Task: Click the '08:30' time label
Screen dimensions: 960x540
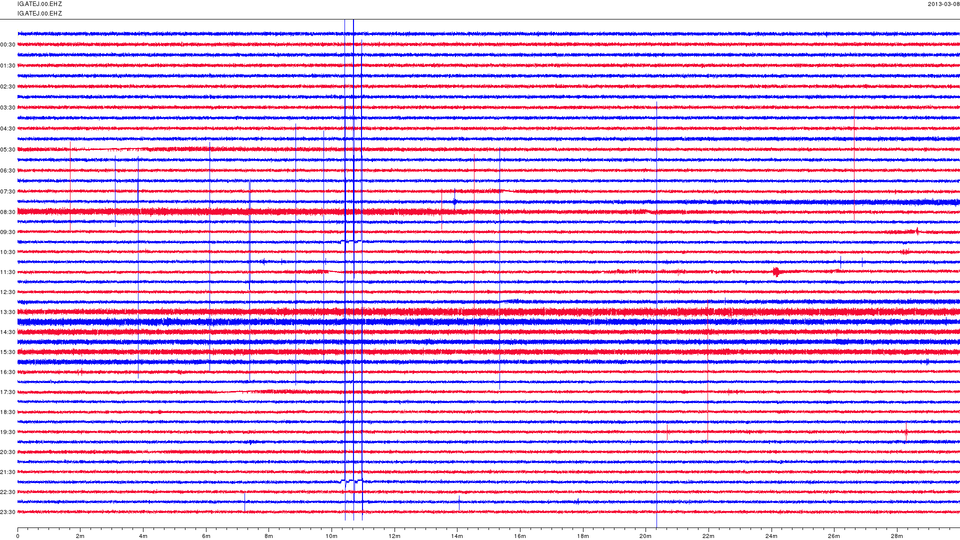Action: pos(8,212)
